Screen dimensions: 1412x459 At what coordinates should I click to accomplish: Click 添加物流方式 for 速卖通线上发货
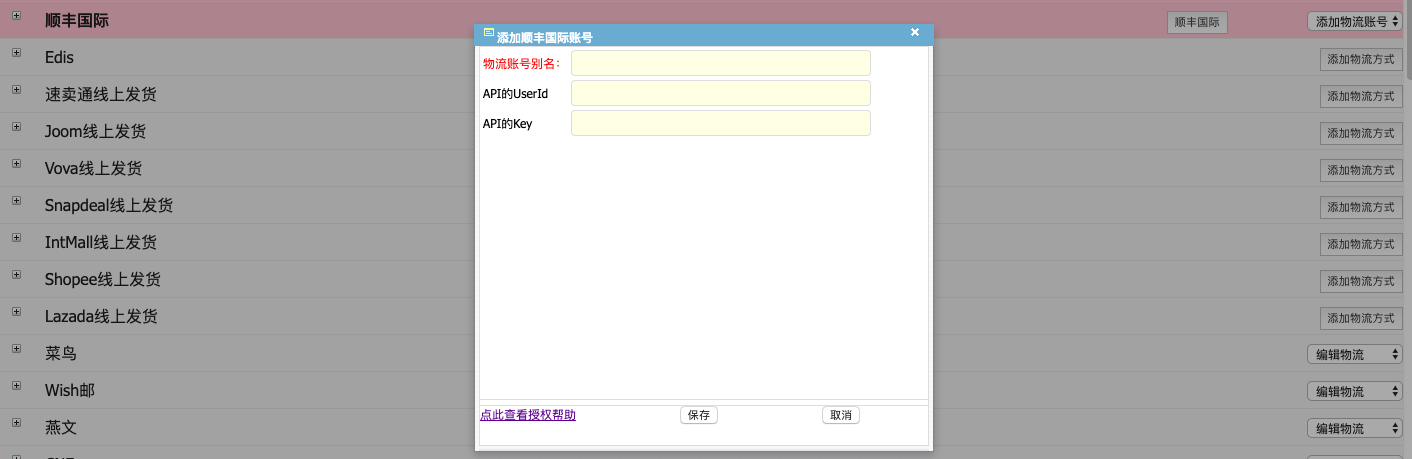click(x=1361, y=96)
